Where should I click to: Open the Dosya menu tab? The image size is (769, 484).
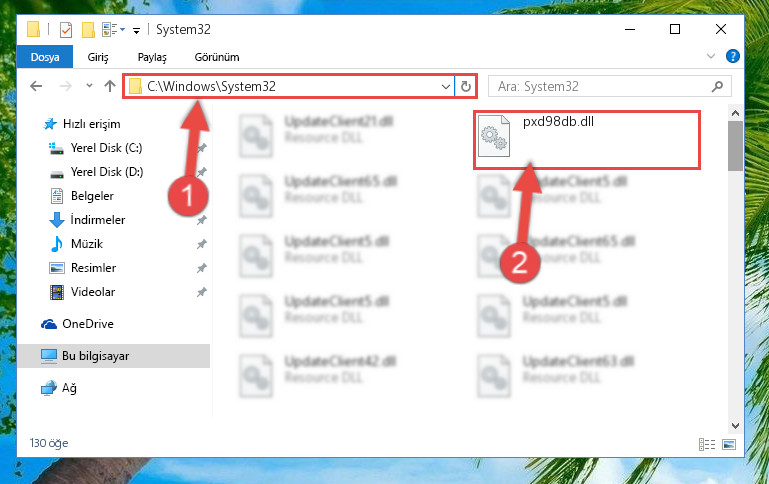[45, 57]
